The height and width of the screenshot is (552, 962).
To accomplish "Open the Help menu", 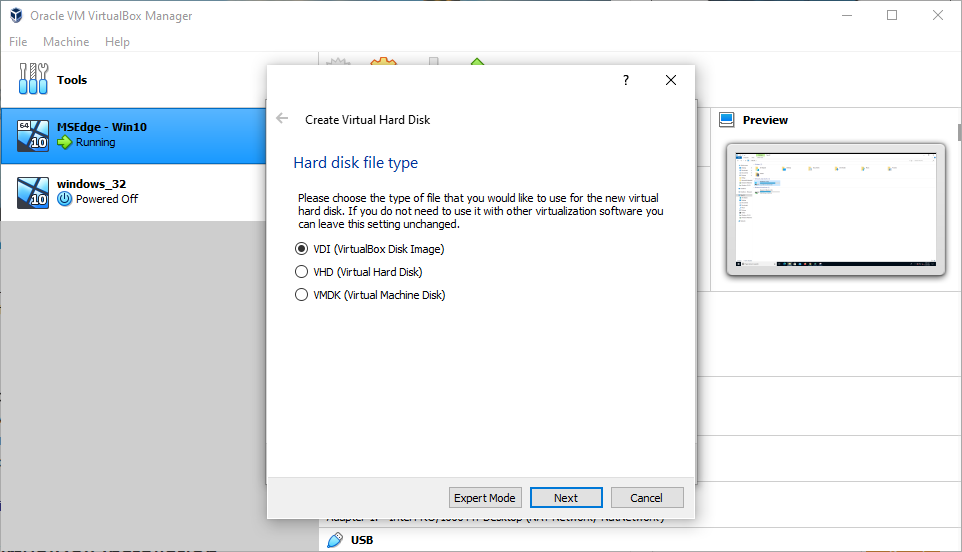I will pos(117,42).
